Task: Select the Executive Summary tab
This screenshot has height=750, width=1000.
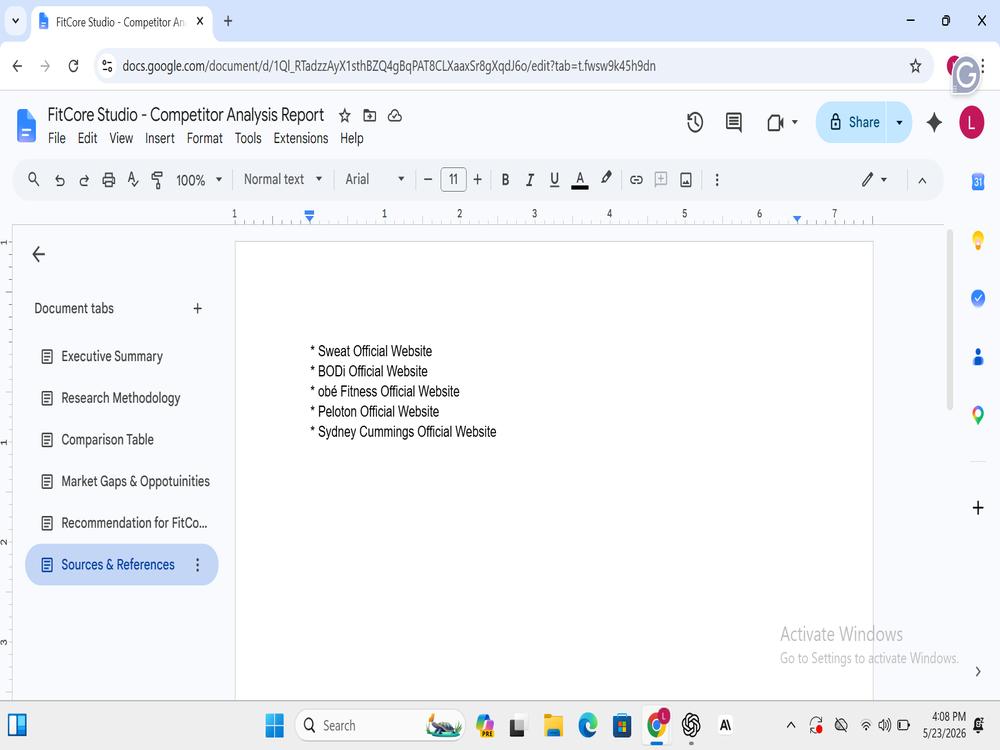Action: point(122,357)
